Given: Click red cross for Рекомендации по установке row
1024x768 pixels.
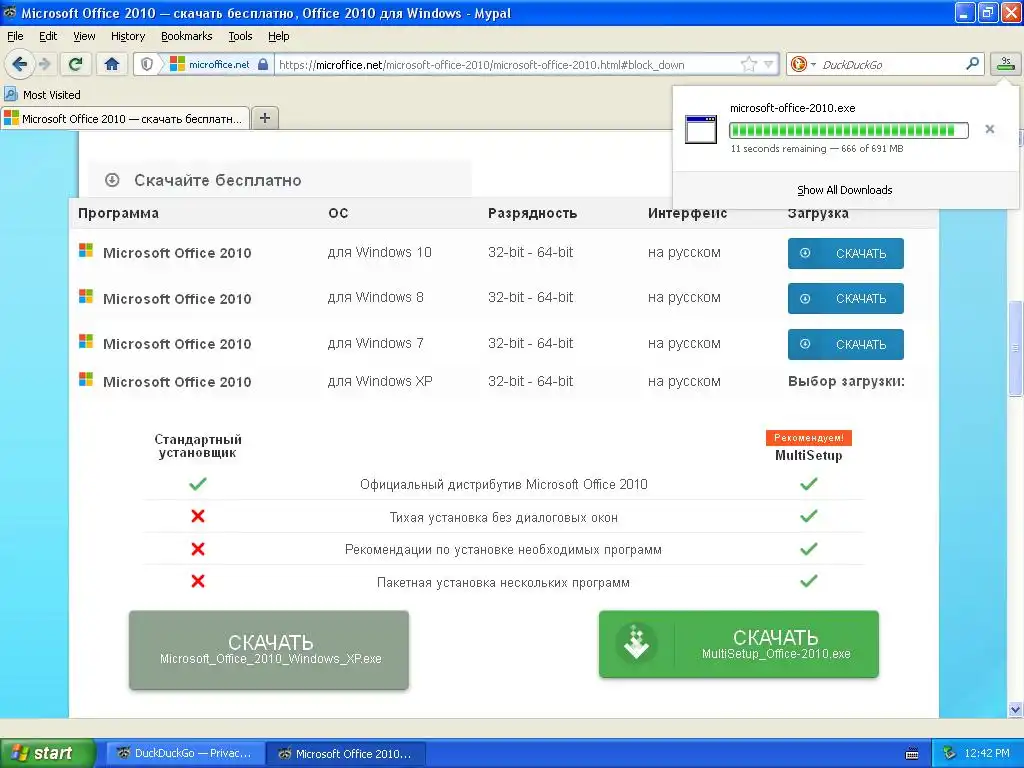Looking at the screenshot, I should tap(198, 549).
